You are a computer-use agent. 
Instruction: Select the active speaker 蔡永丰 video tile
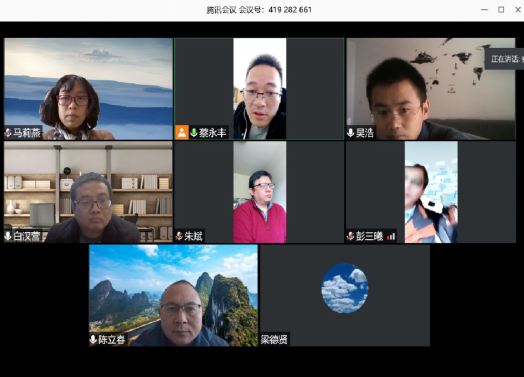[259, 89]
